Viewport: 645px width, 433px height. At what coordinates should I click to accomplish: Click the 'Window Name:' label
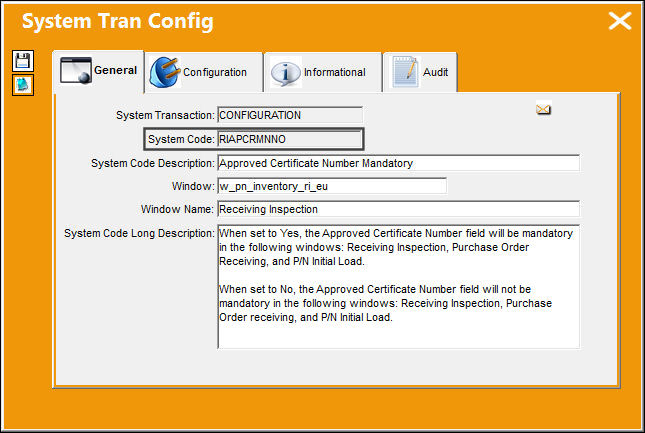pos(178,209)
